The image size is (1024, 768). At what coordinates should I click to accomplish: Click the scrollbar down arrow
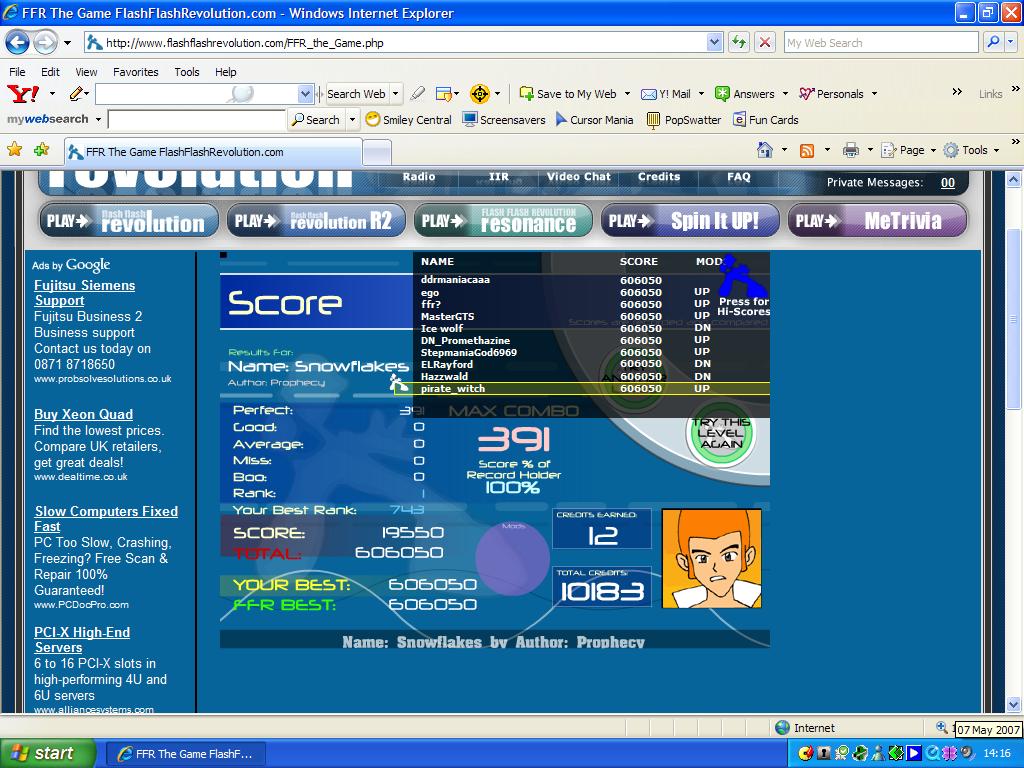1013,705
